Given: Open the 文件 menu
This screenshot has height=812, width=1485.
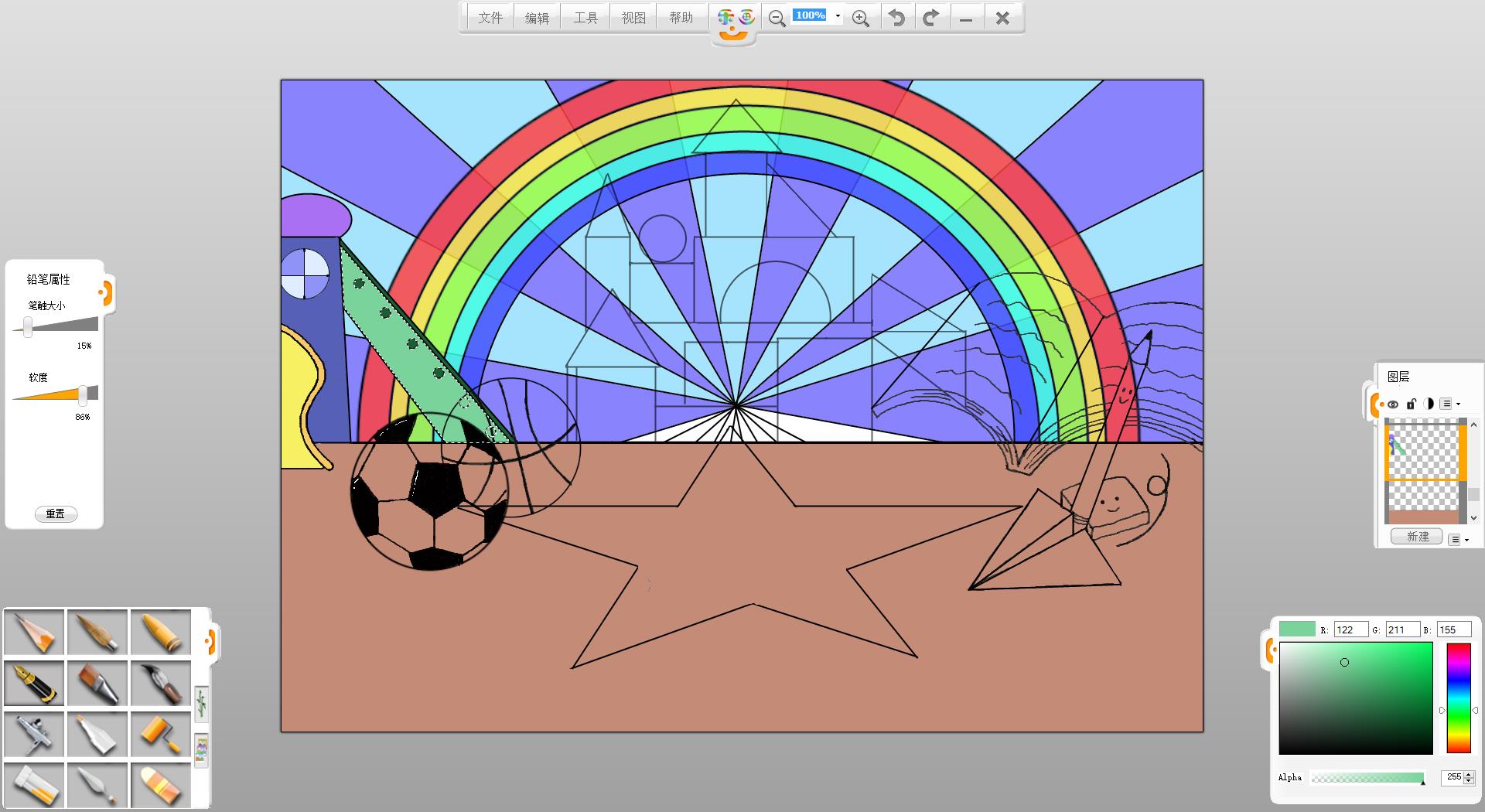Looking at the screenshot, I should [x=490, y=18].
